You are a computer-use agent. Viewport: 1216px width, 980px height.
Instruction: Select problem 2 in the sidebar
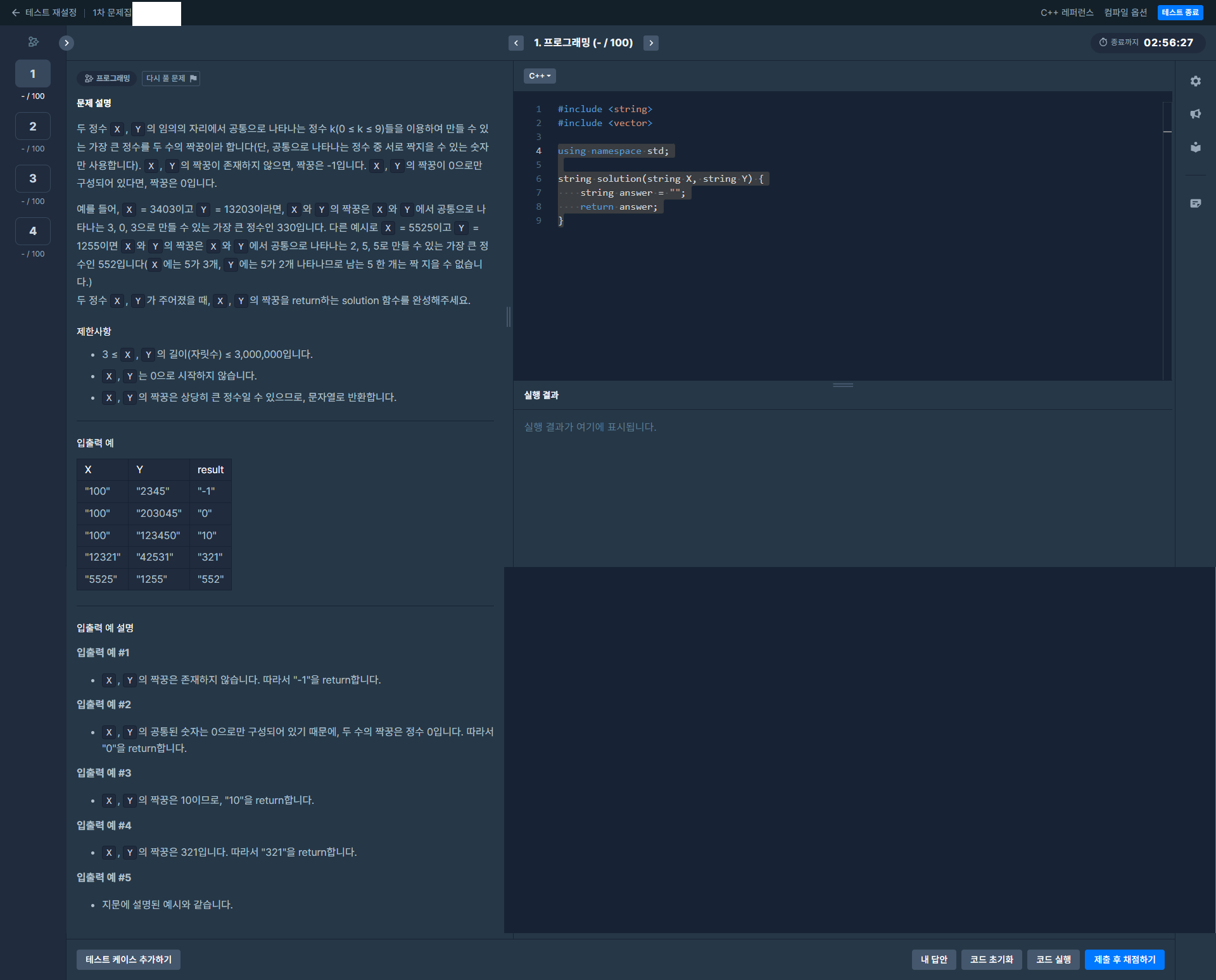coord(33,127)
